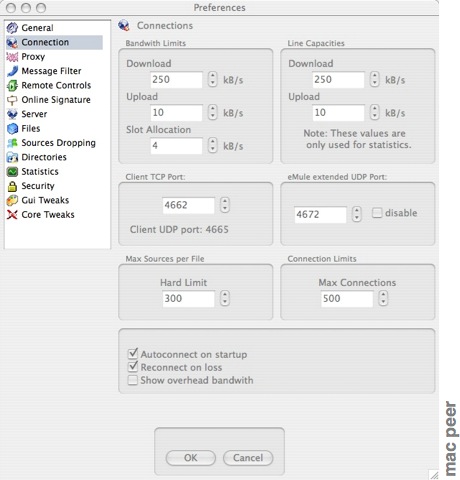460x480 pixels.
Task: Click the Remote Controls icon
Action: pos(12,85)
